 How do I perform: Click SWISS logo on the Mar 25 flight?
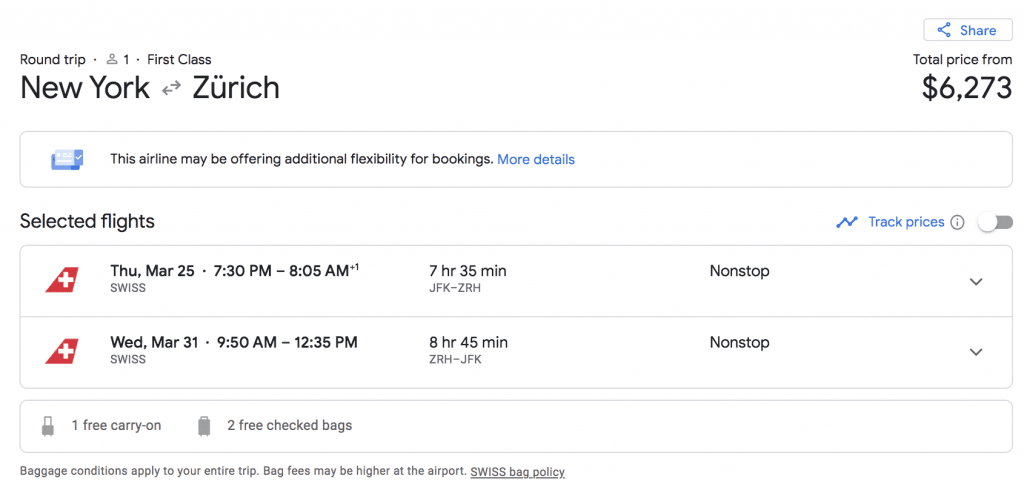62,280
